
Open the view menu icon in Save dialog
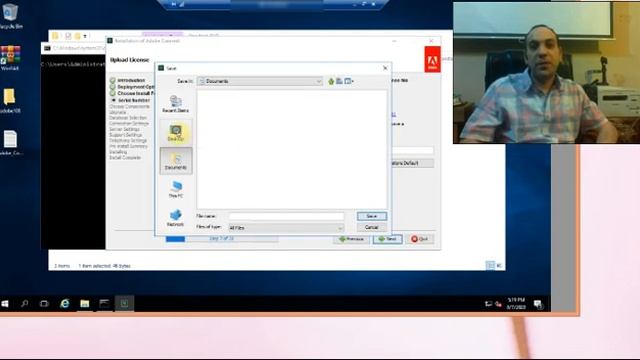click(349, 81)
